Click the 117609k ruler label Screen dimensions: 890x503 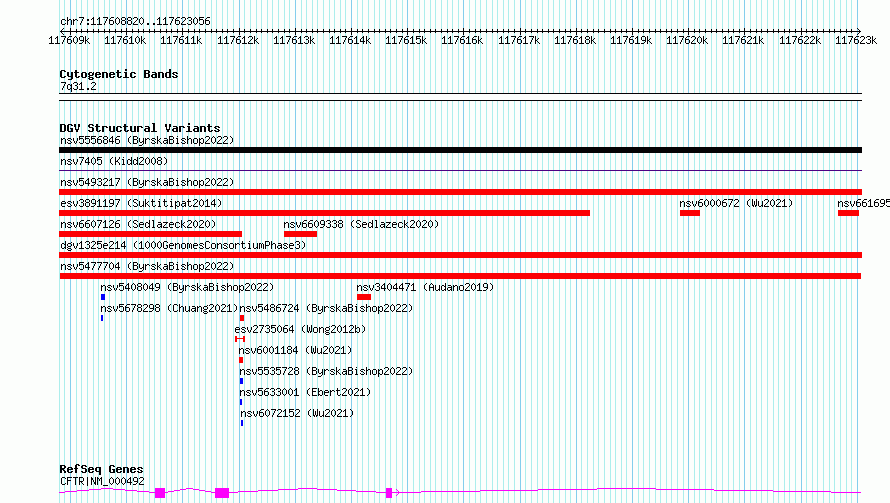coord(69,41)
